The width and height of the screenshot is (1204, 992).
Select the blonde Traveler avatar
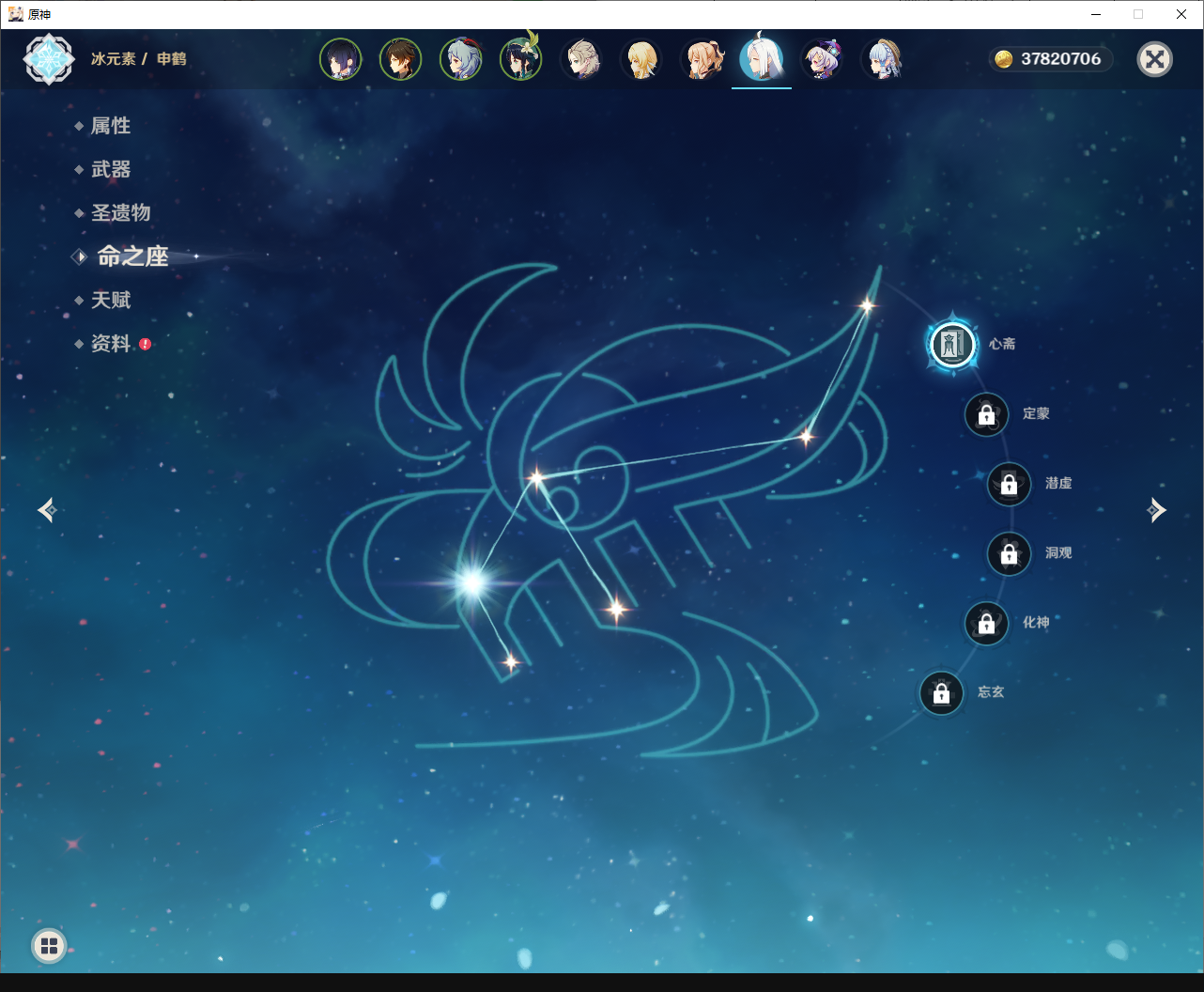tap(641, 59)
